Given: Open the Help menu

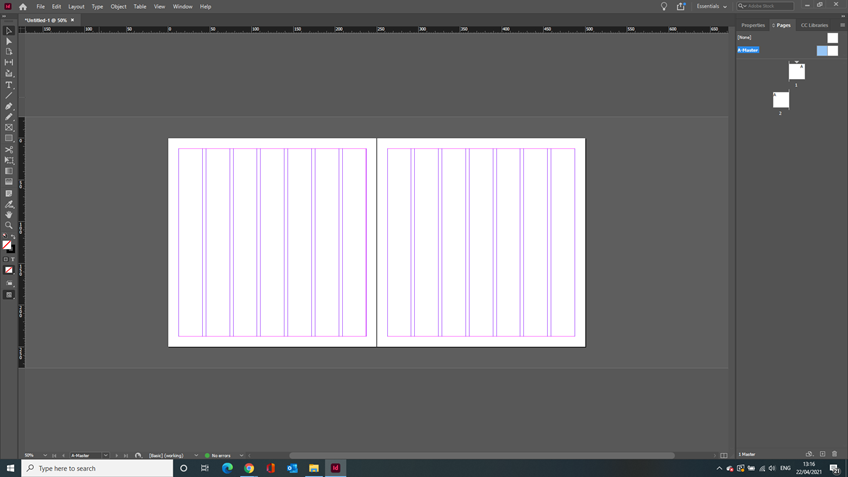Looking at the screenshot, I should 206,6.
